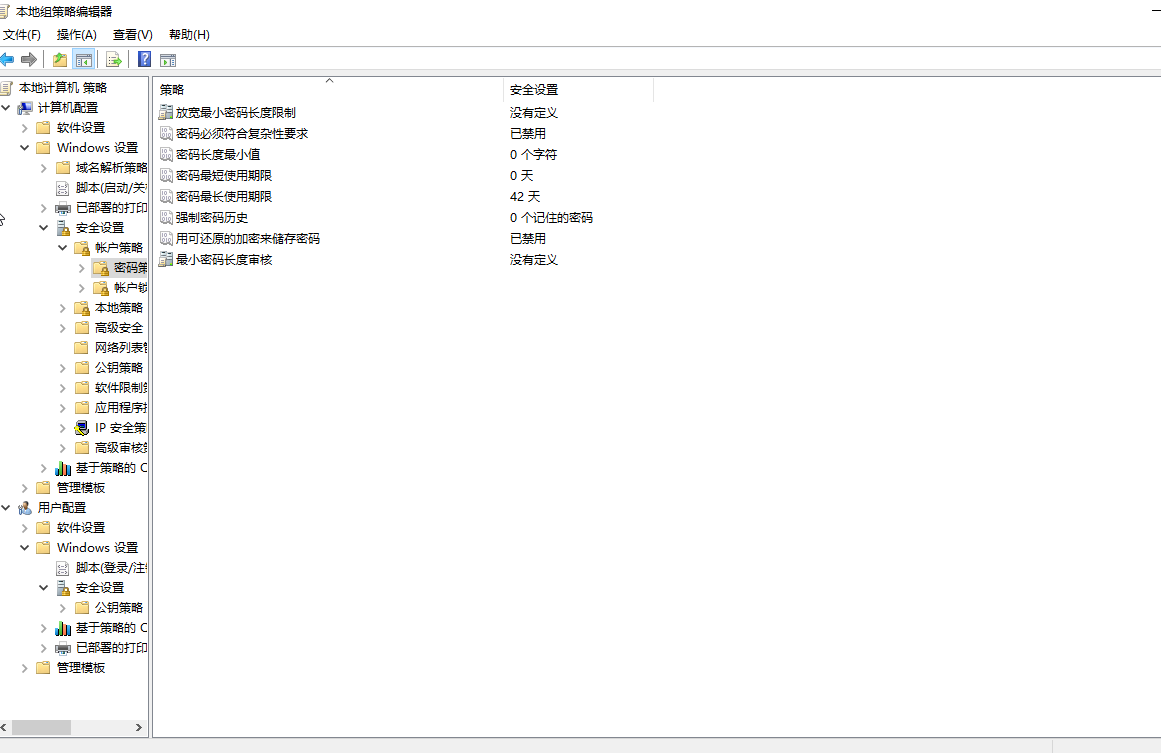The image size is (1161, 753).
Task: Open Help via the blue question mark icon
Action: coord(144,60)
